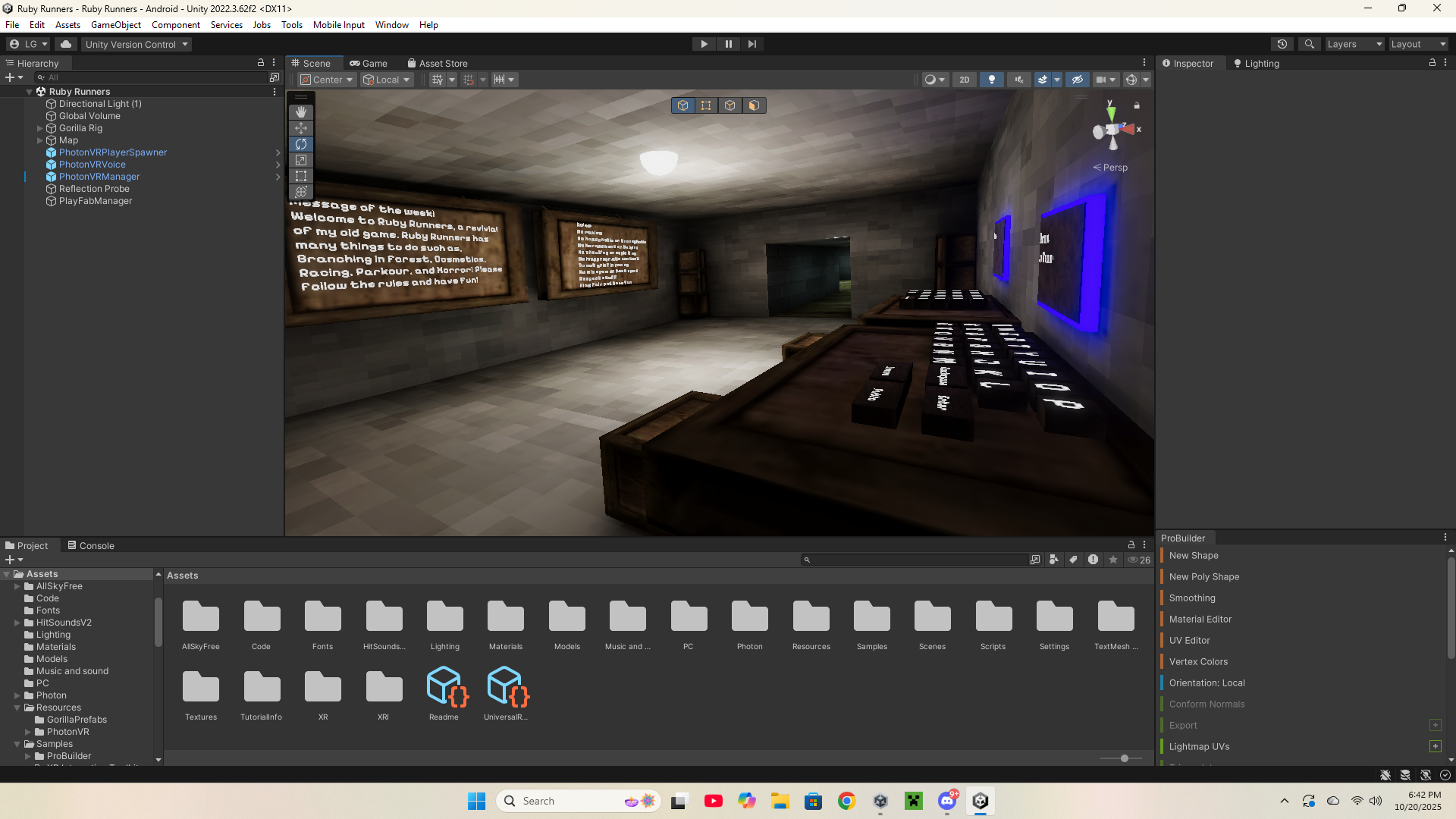Click the Unity cloud services icon
The height and width of the screenshot is (819, 1456).
pos(66,44)
